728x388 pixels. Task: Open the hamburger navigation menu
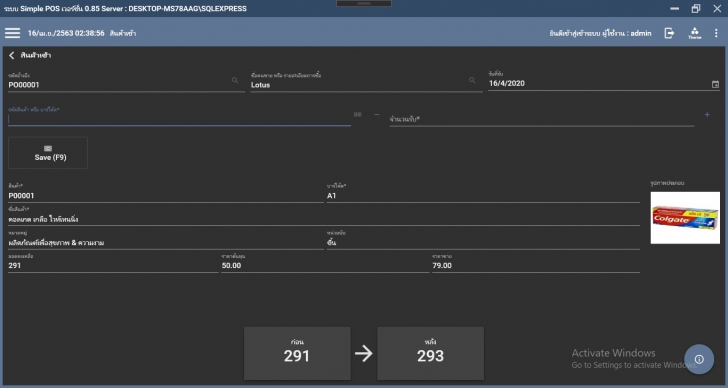pyautogui.click(x=13, y=33)
